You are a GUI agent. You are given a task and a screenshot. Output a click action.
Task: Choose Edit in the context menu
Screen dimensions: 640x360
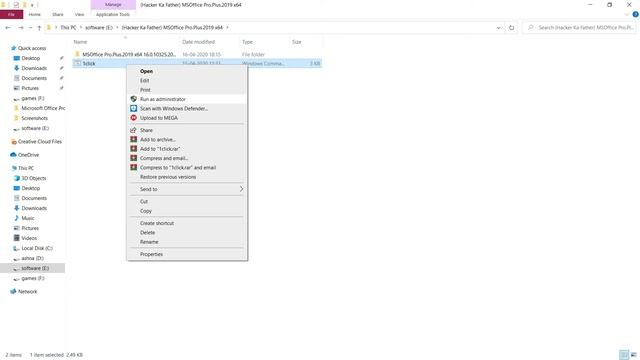pyautogui.click(x=187, y=80)
